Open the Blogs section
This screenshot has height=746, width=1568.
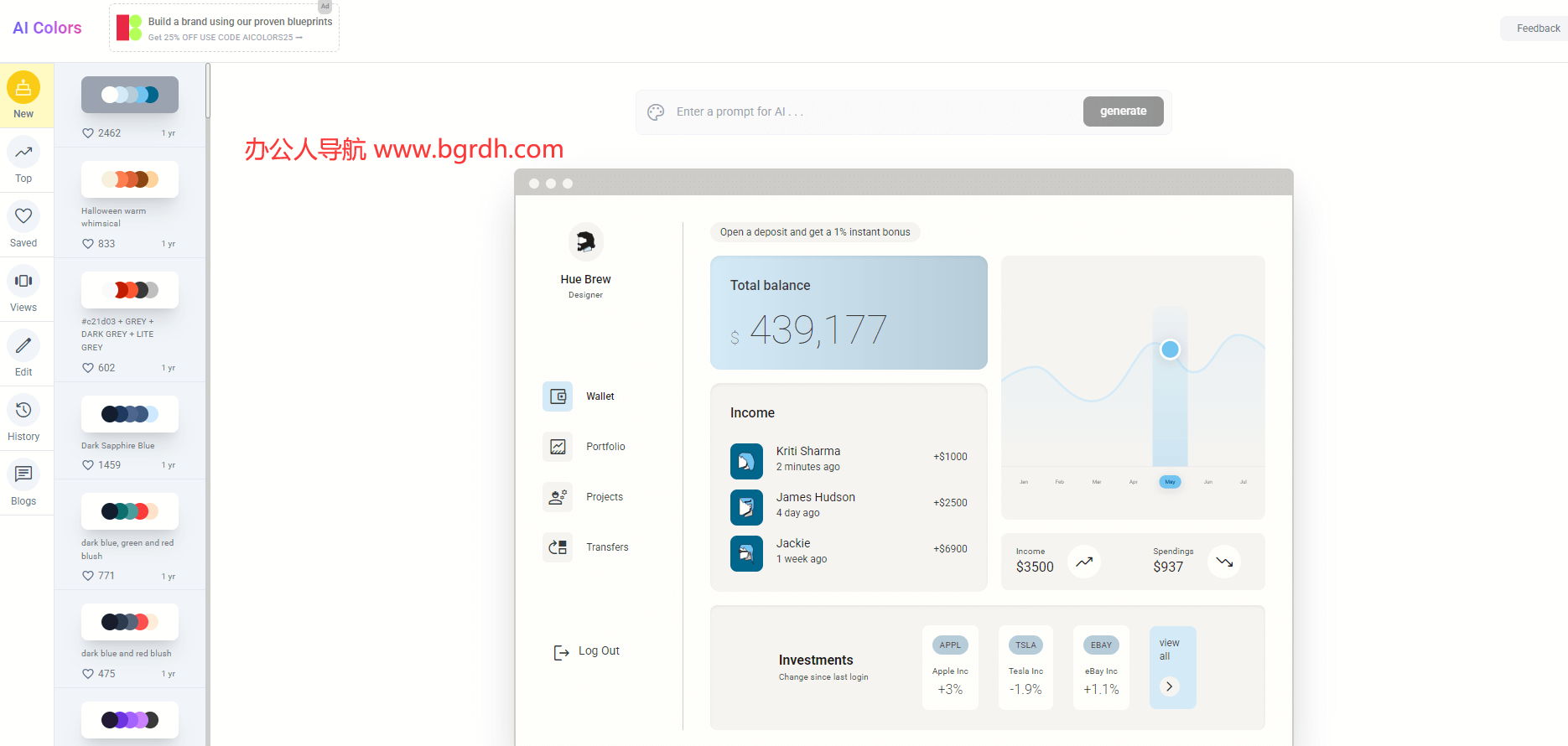tap(23, 483)
